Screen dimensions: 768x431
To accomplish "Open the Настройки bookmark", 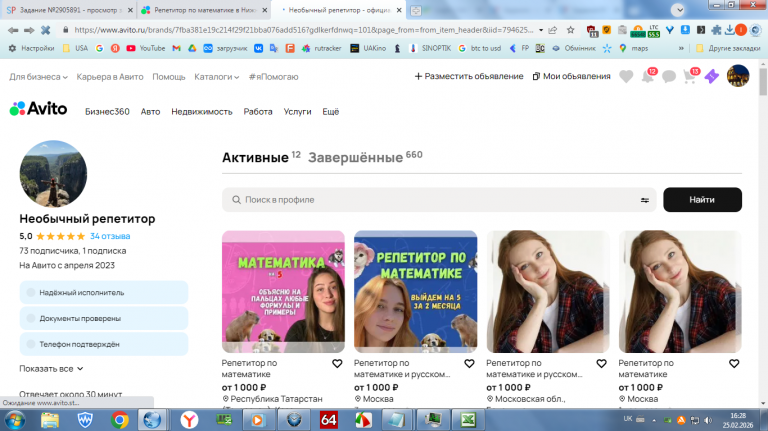I will 31,48.
